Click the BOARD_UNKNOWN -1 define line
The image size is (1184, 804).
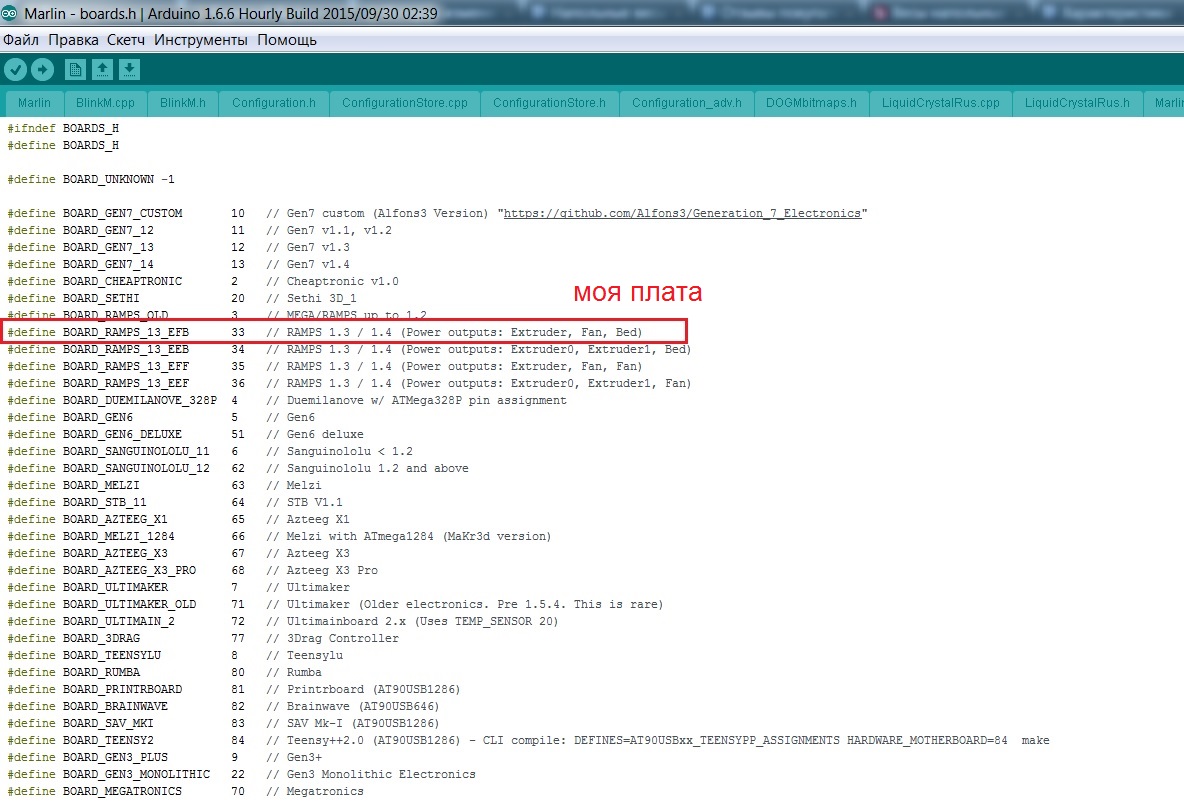click(91, 179)
